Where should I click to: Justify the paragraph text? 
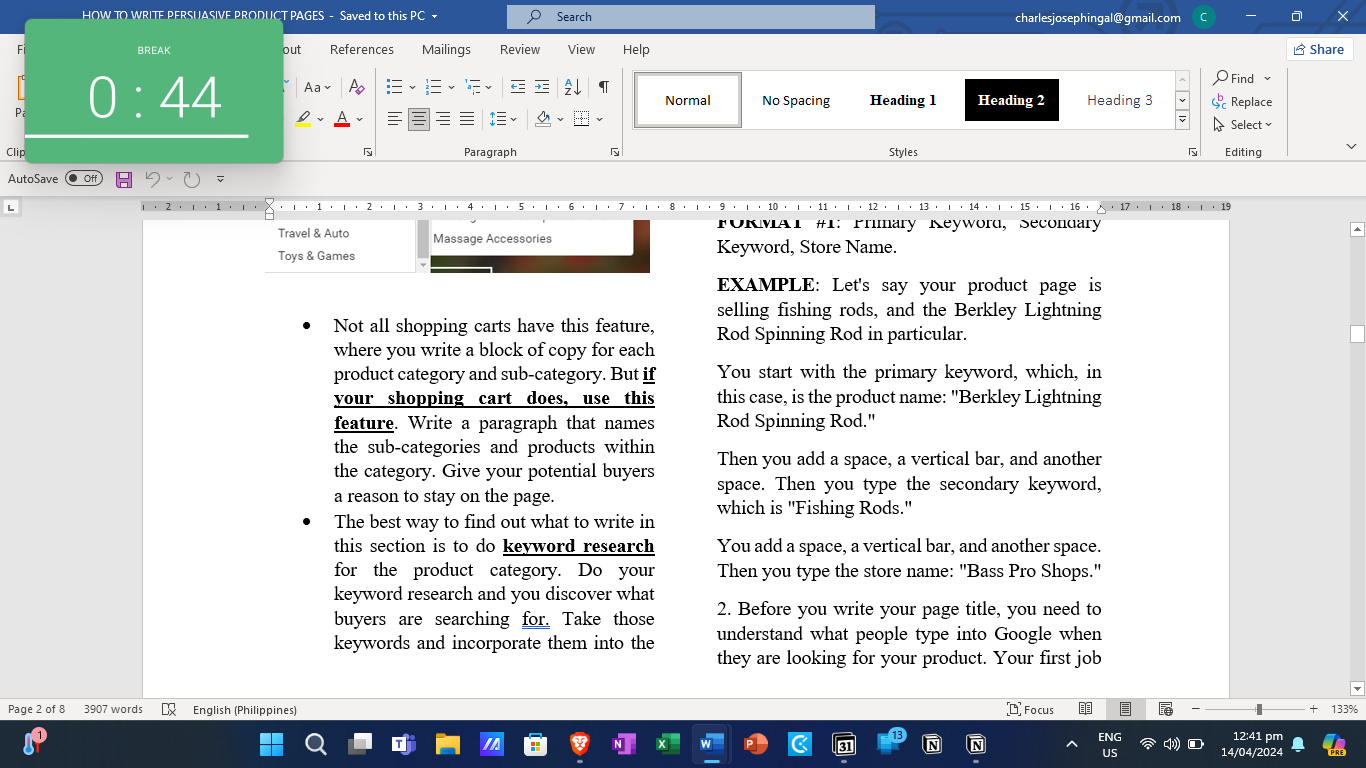tap(467, 119)
